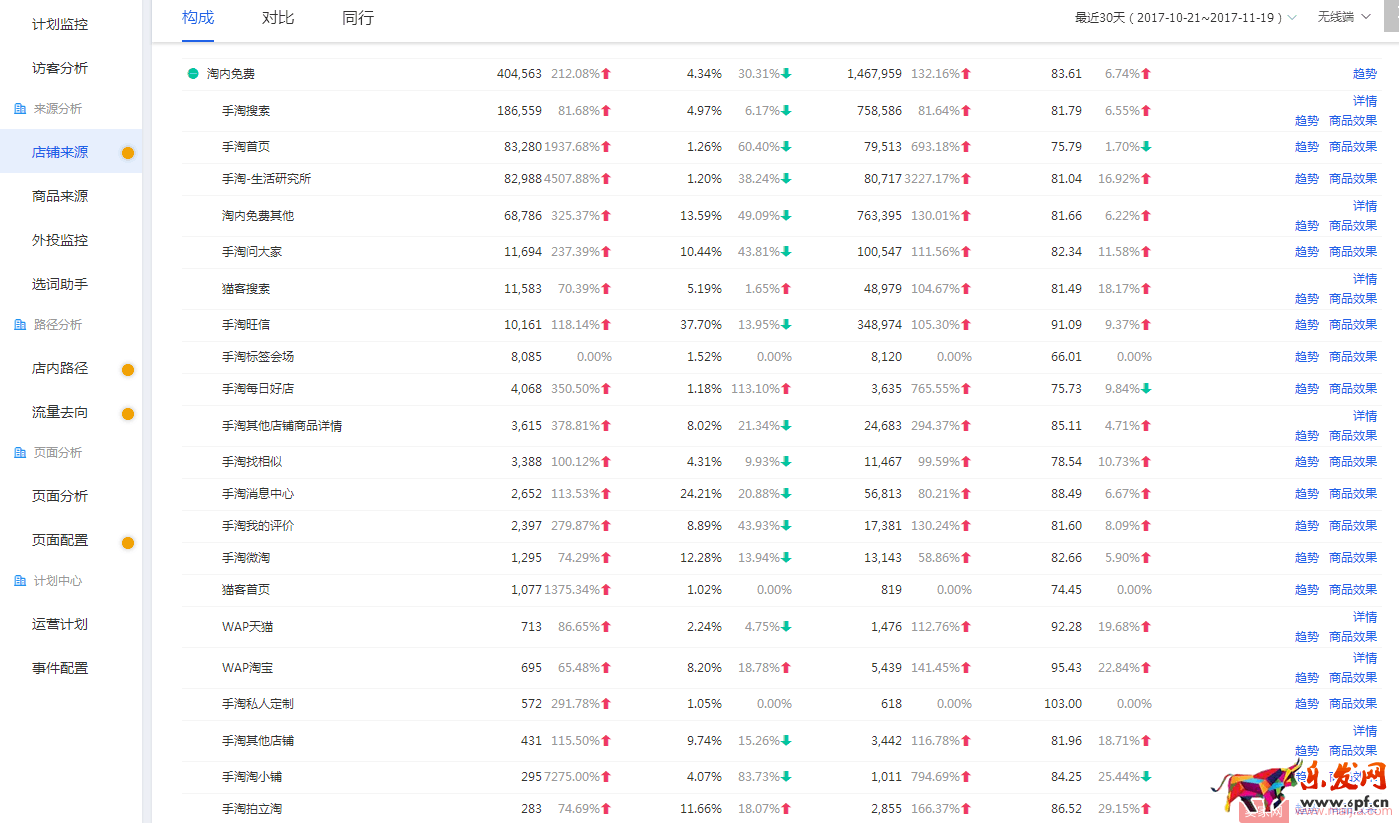The image size is (1399, 823).
Task: Open 页面配置 in sidebar
Action: [x=60, y=540]
